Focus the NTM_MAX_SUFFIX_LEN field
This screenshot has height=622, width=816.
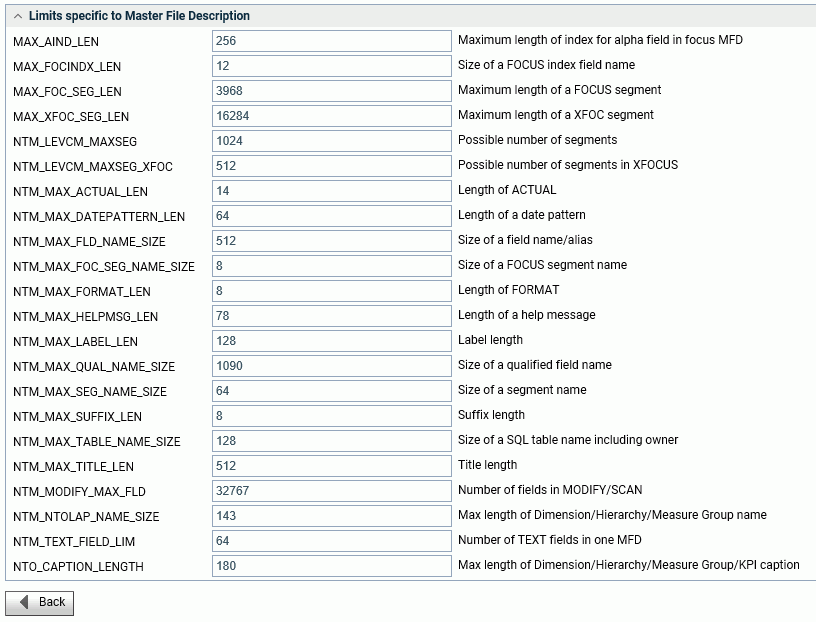(x=332, y=416)
